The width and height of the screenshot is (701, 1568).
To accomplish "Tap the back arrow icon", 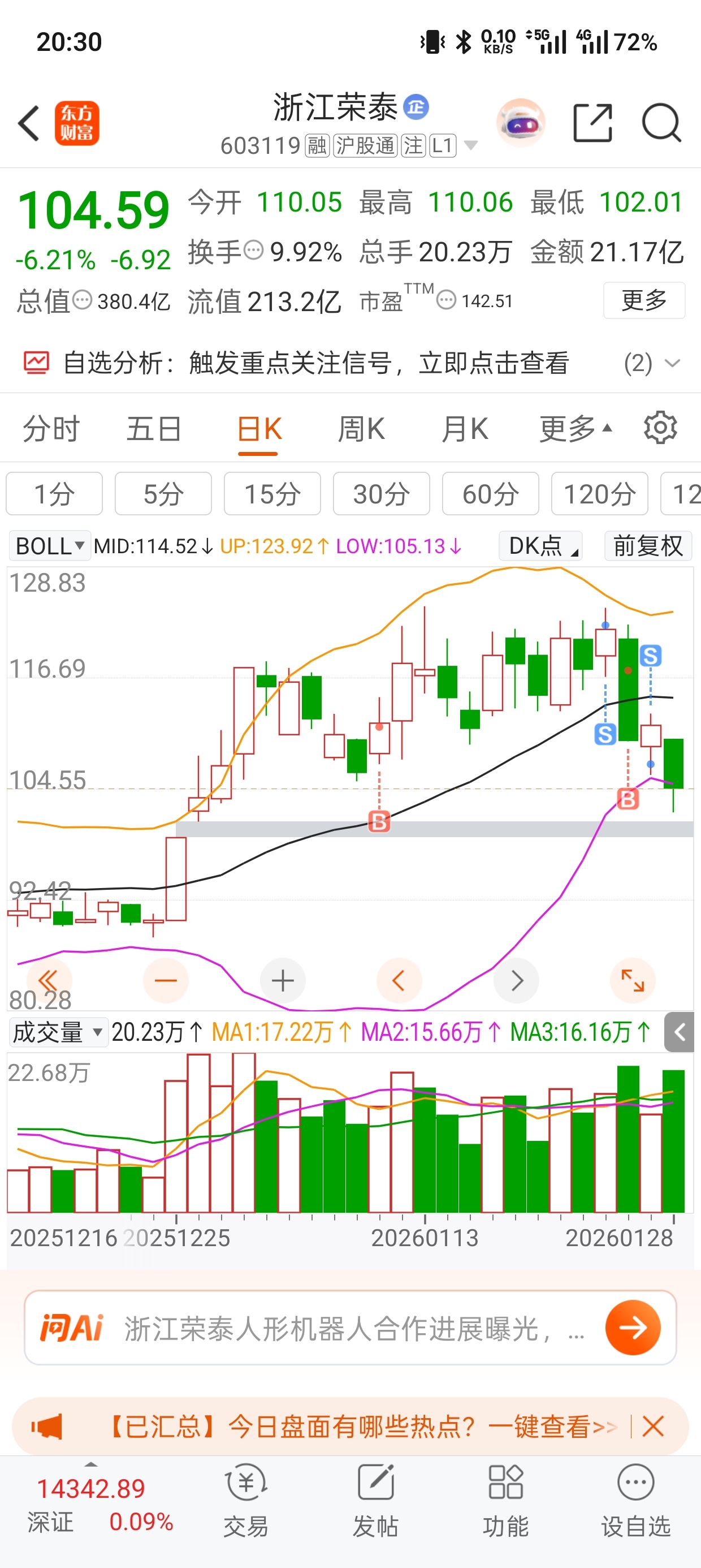I will tap(29, 123).
